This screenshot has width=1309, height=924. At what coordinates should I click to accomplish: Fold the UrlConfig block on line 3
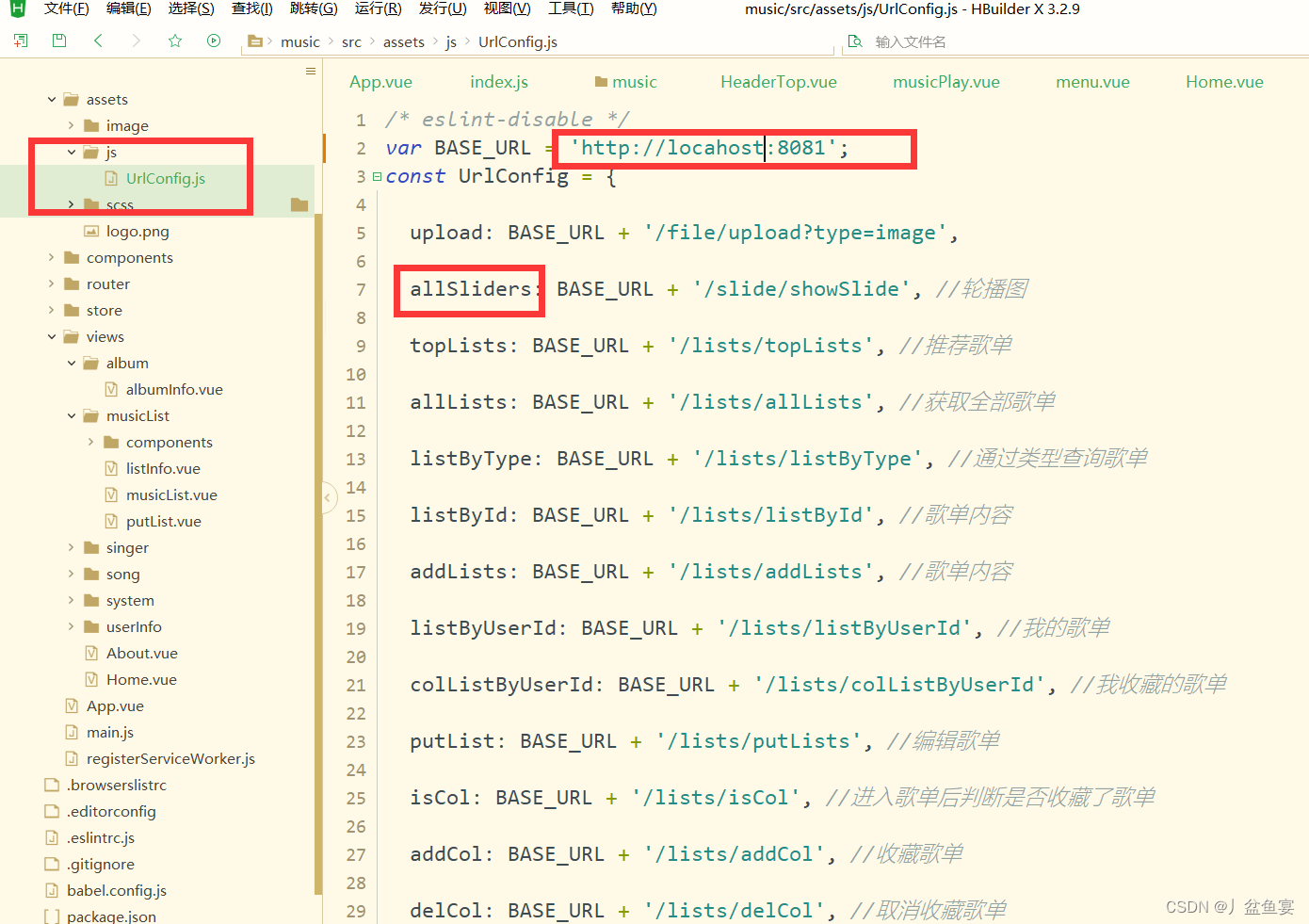[377, 176]
